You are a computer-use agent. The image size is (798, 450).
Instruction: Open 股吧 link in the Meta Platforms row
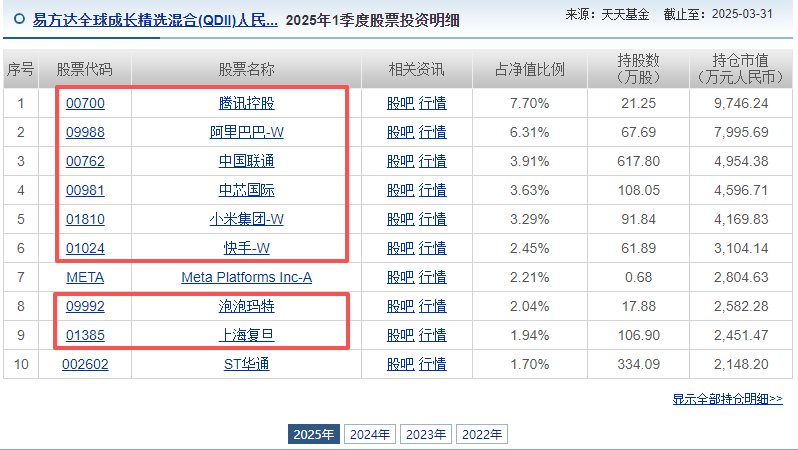click(x=401, y=277)
